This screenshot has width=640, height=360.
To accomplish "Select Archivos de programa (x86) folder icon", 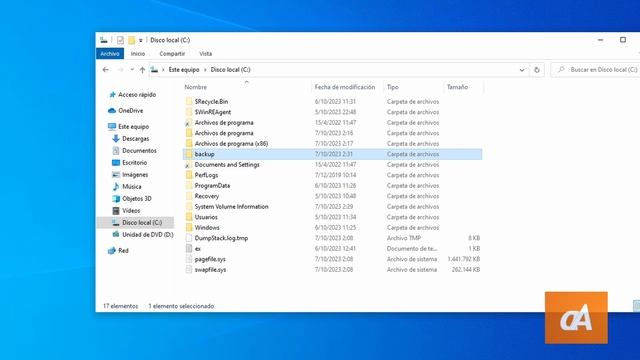I will (189, 144).
